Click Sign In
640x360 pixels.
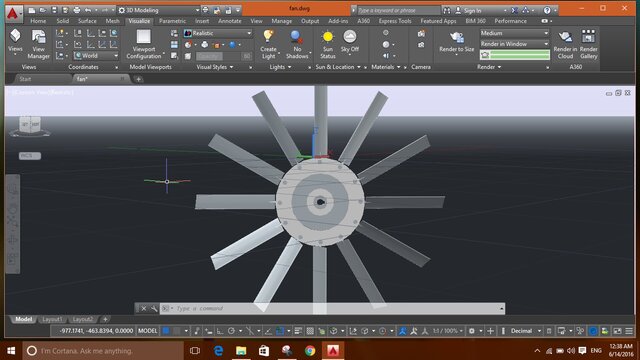pyautogui.click(x=472, y=10)
